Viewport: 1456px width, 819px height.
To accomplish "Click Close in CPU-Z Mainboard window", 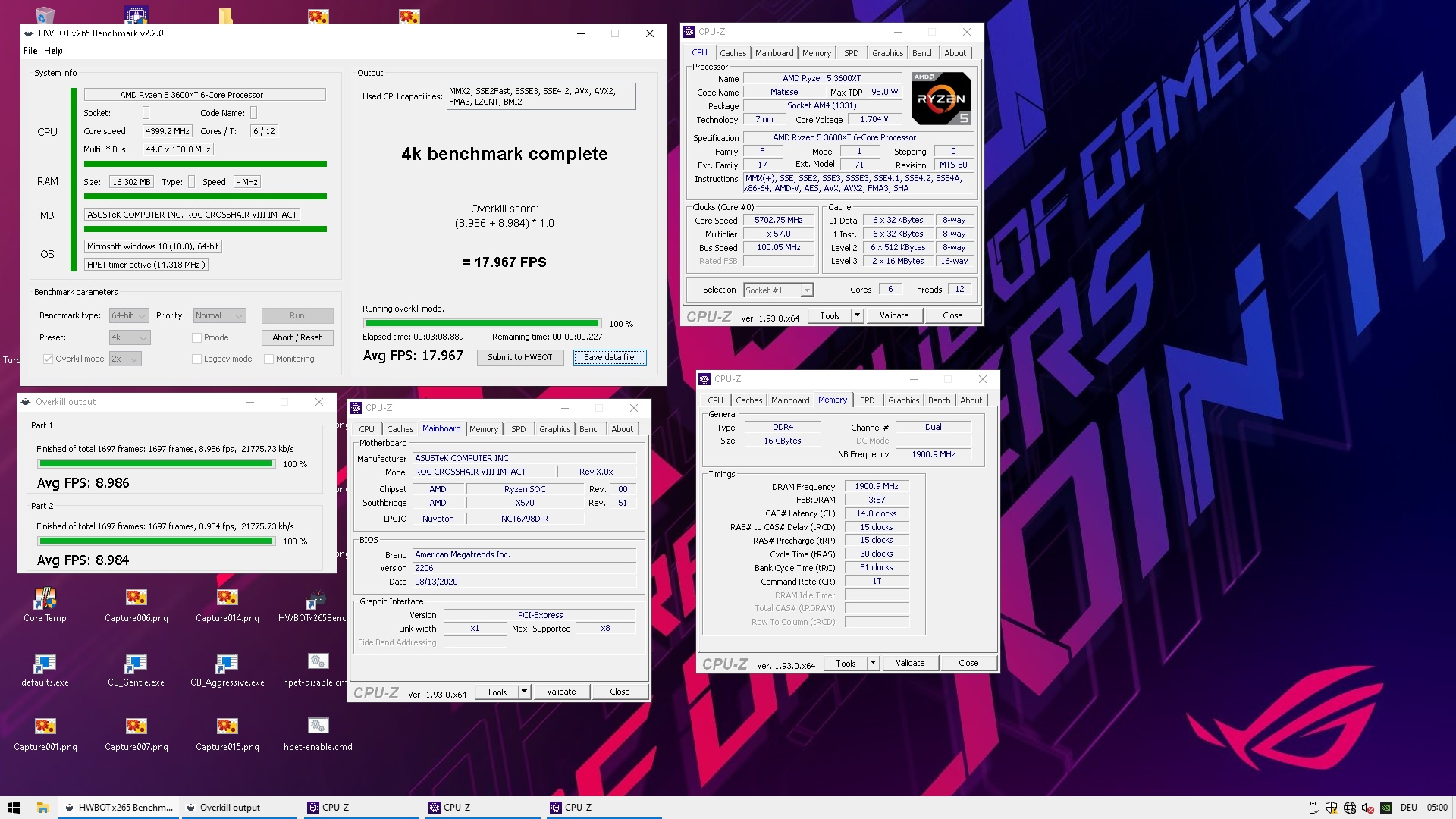I will [x=620, y=692].
